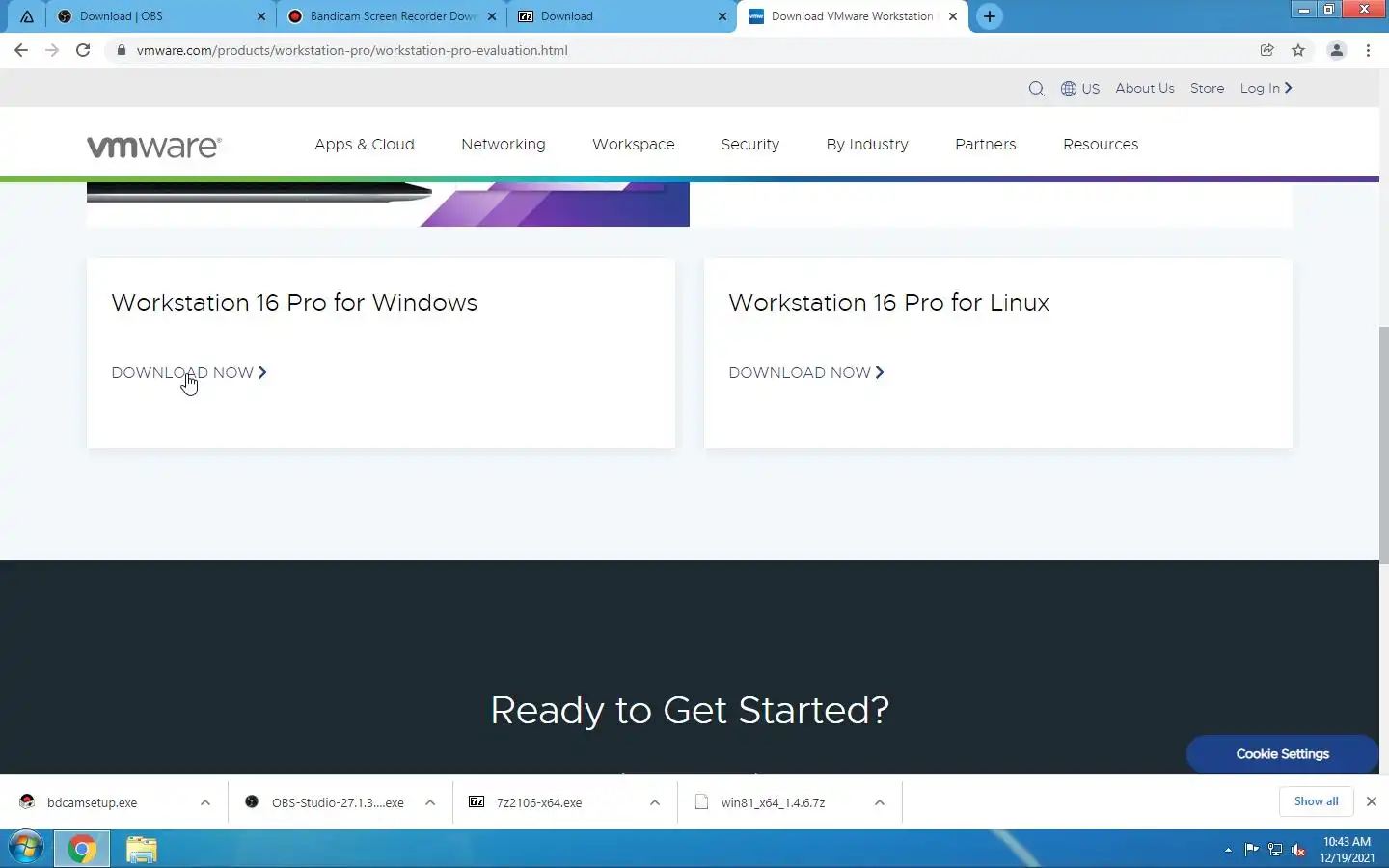Click the Chrome taskbar icon
The height and width of the screenshot is (868, 1389).
pos(82,849)
